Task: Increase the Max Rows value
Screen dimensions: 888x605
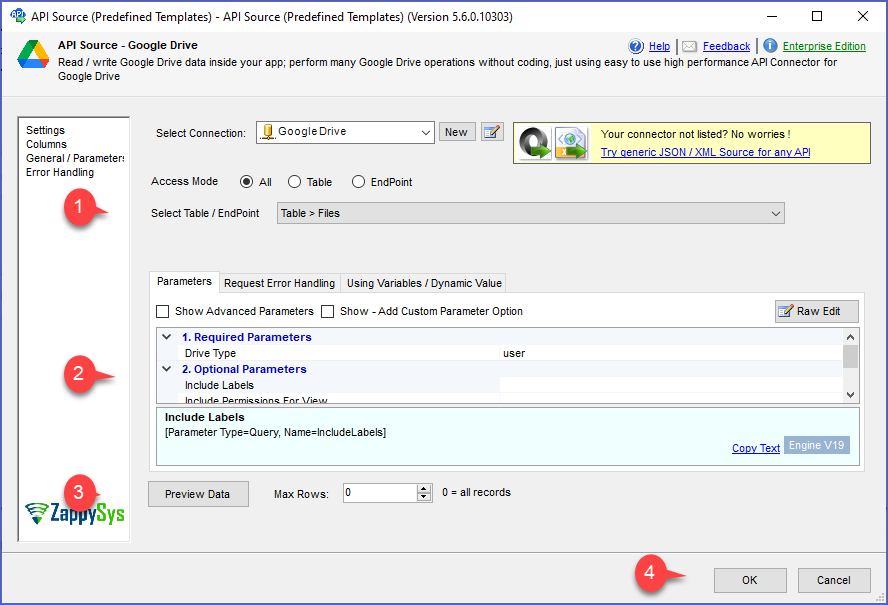Action: pos(424,489)
